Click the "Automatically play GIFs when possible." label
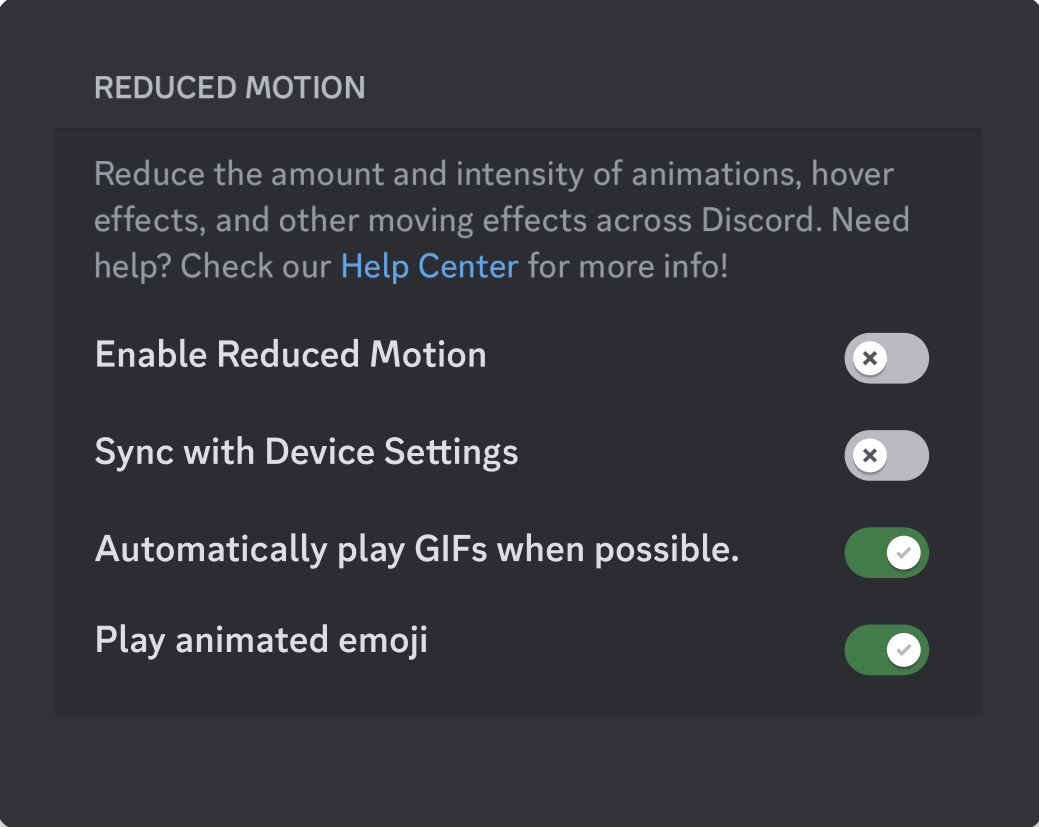 click(x=416, y=549)
